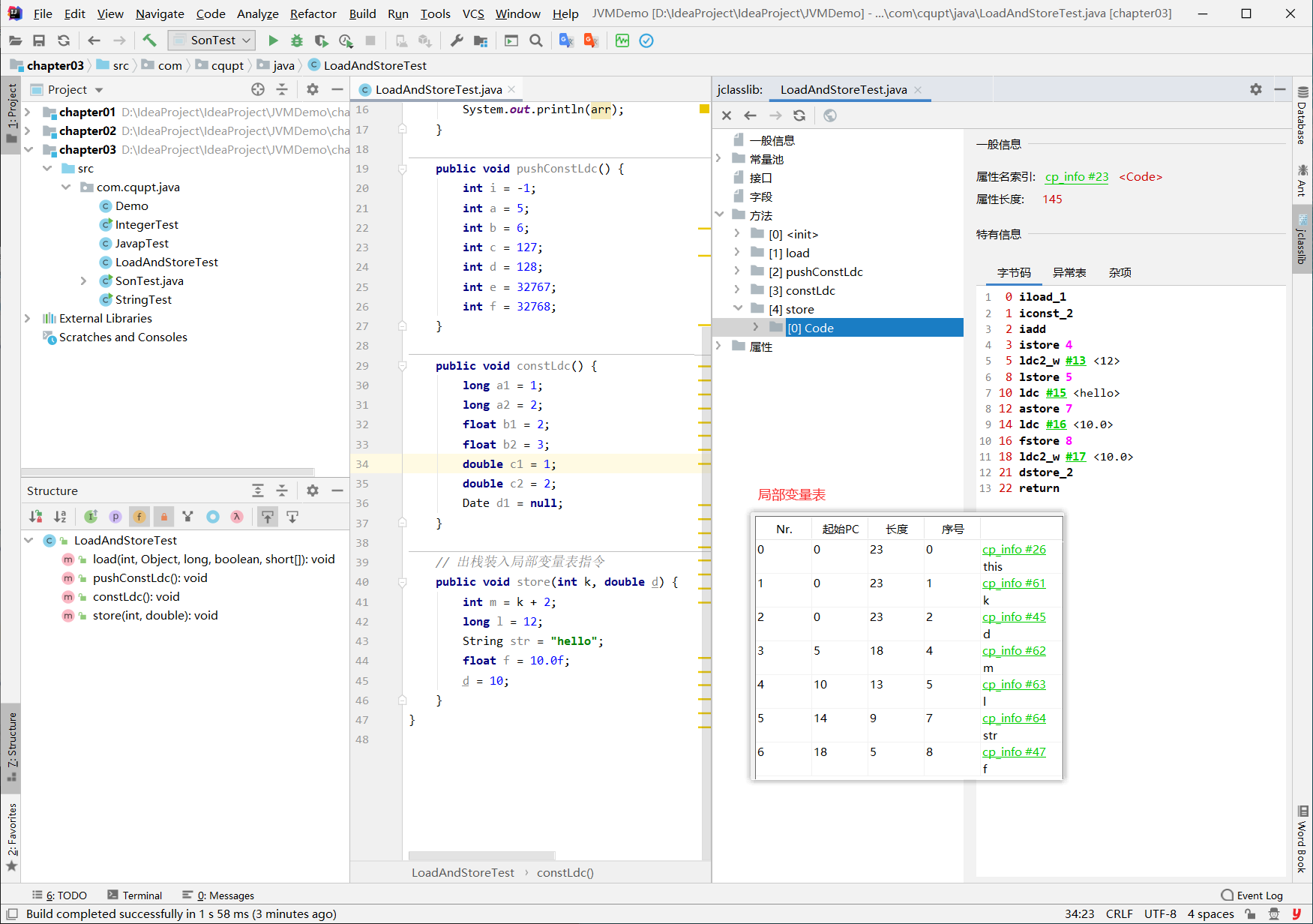Expand the 常量池 constant pool node
The image size is (1313, 924).
point(718,159)
